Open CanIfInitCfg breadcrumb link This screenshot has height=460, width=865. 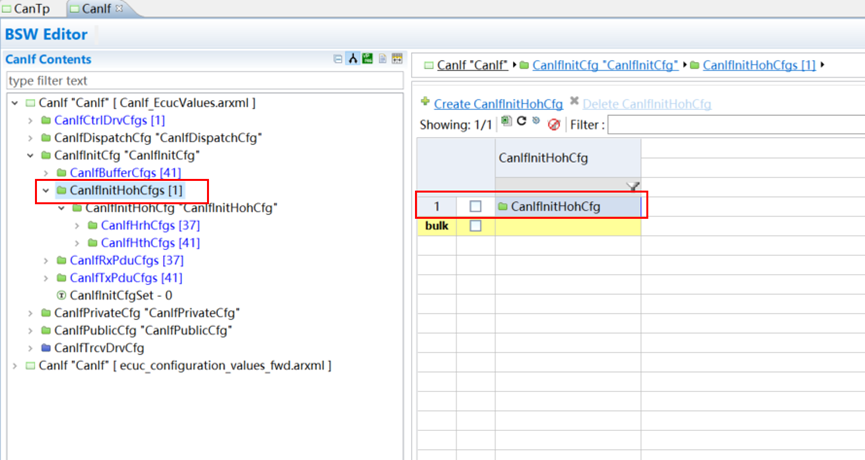(x=604, y=65)
